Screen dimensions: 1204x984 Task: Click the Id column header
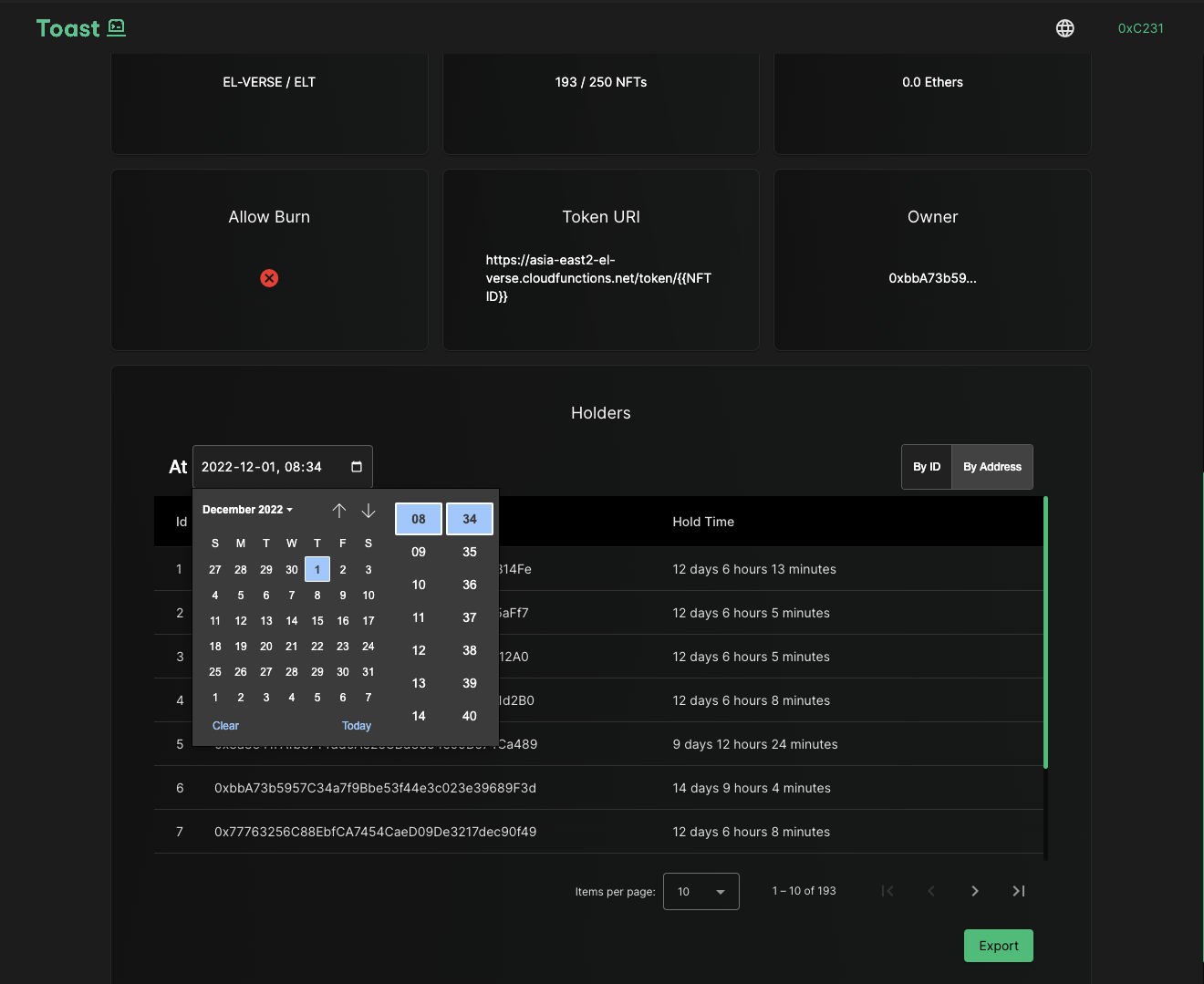(x=182, y=522)
